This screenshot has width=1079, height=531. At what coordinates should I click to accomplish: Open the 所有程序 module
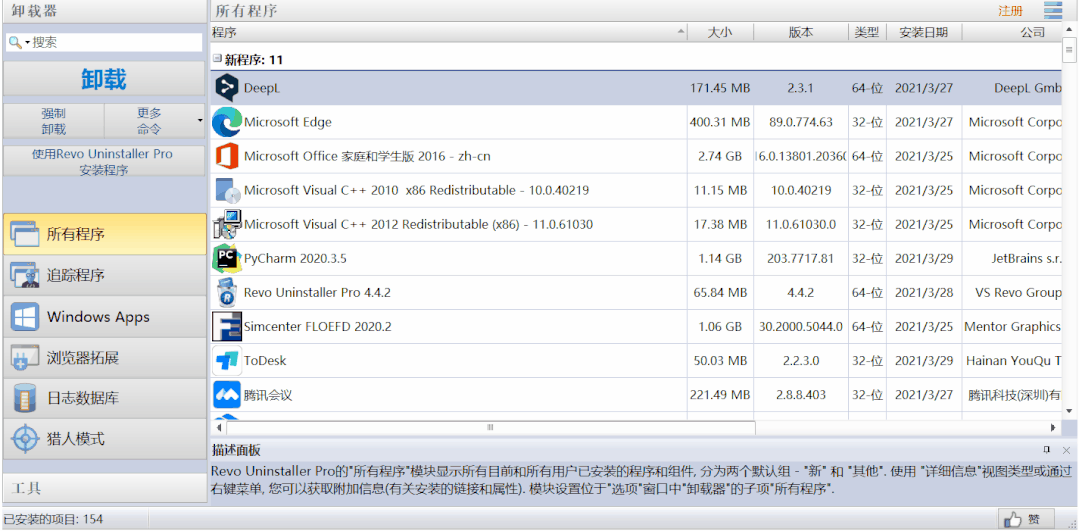coord(105,235)
